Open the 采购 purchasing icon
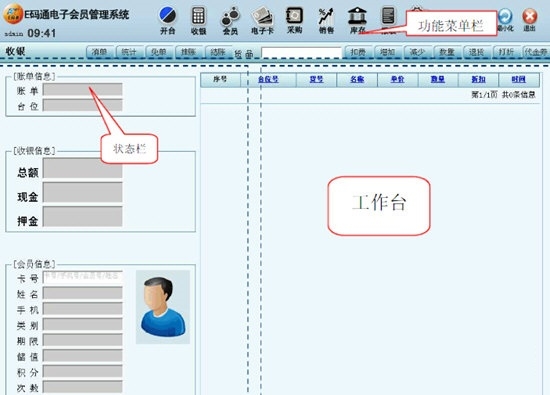Viewport: 550px width, 395px height. (x=294, y=16)
